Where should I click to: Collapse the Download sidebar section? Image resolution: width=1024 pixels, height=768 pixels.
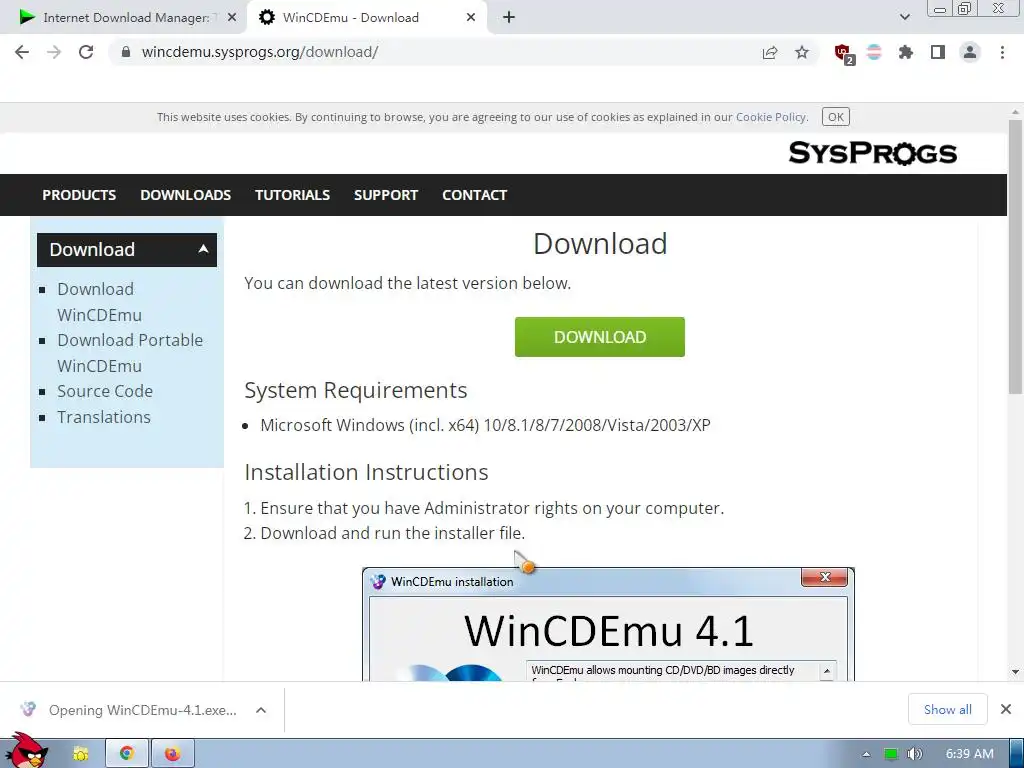point(127,249)
